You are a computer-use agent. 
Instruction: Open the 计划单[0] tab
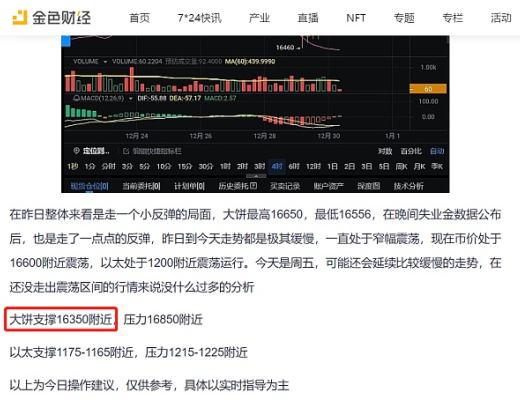pos(189,186)
